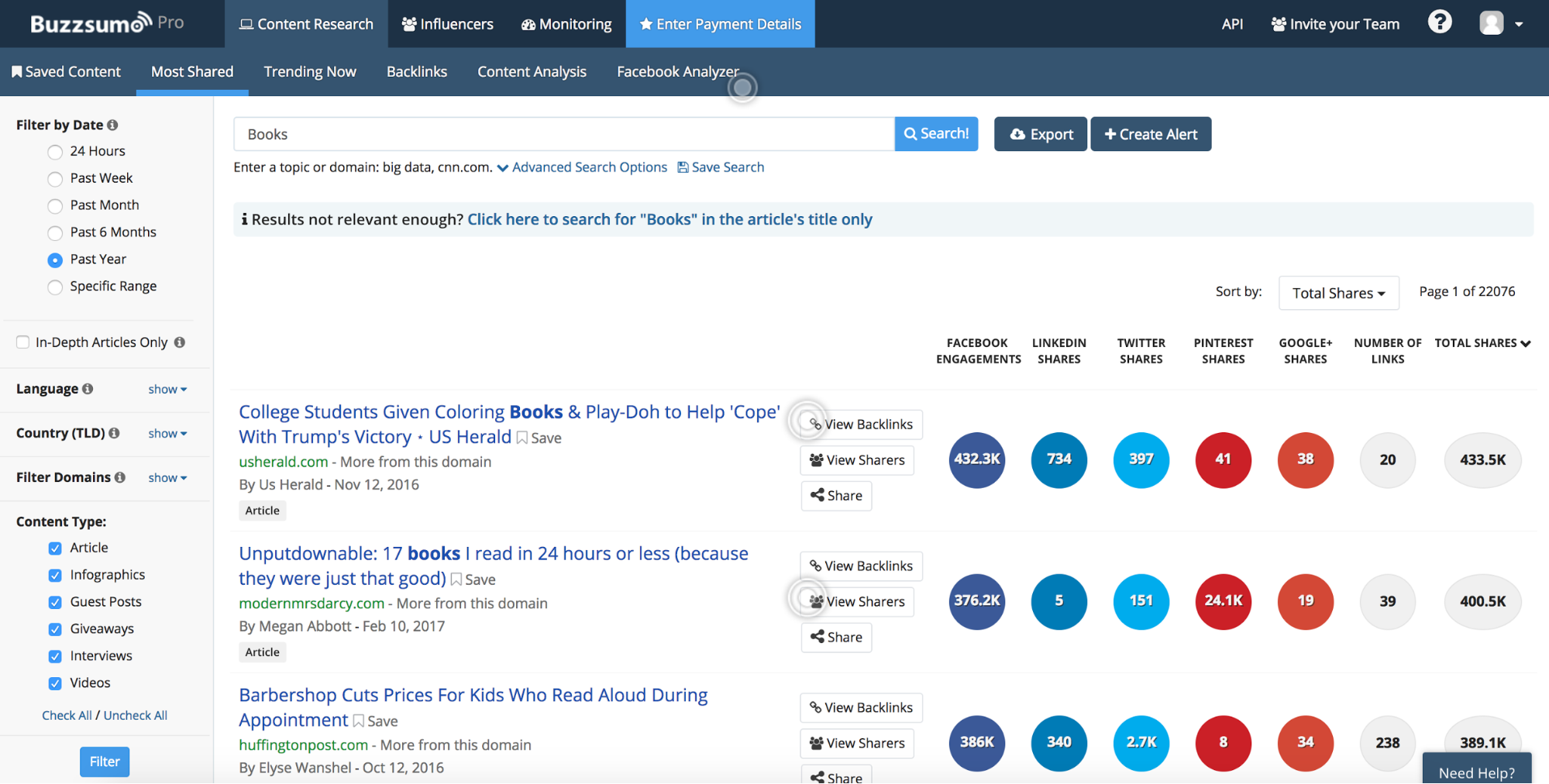Click number of links bubble showing 39

(x=1387, y=601)
